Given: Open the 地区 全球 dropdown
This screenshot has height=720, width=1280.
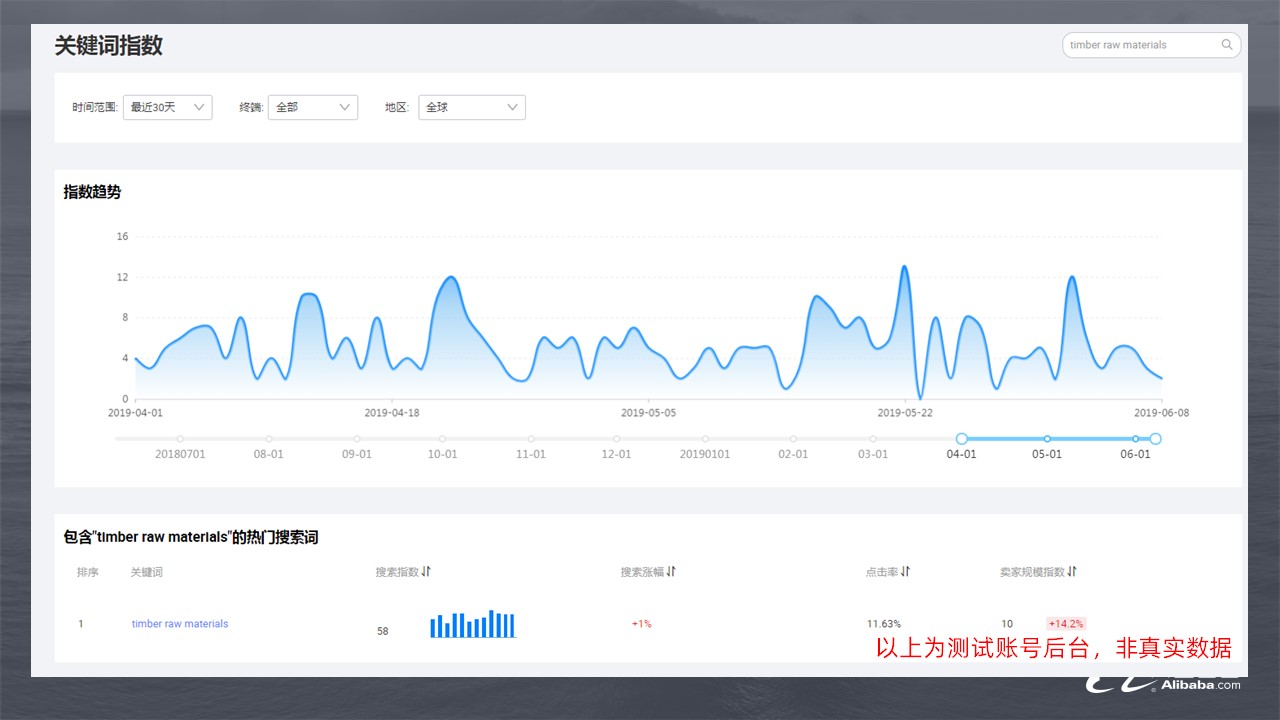Looking at the screenshot, I should tap(472, 107).
